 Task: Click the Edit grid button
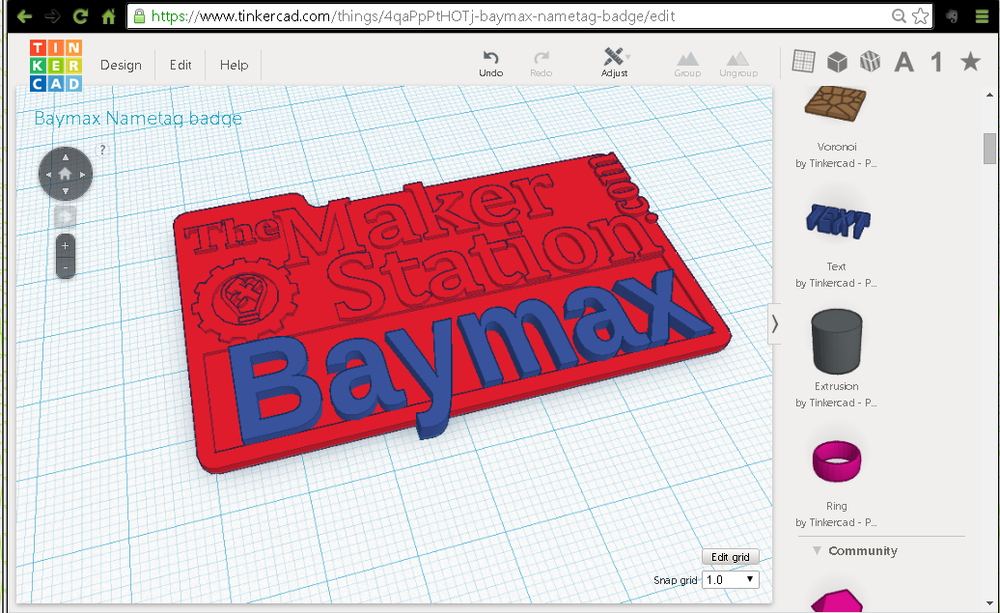click(730, 557)
